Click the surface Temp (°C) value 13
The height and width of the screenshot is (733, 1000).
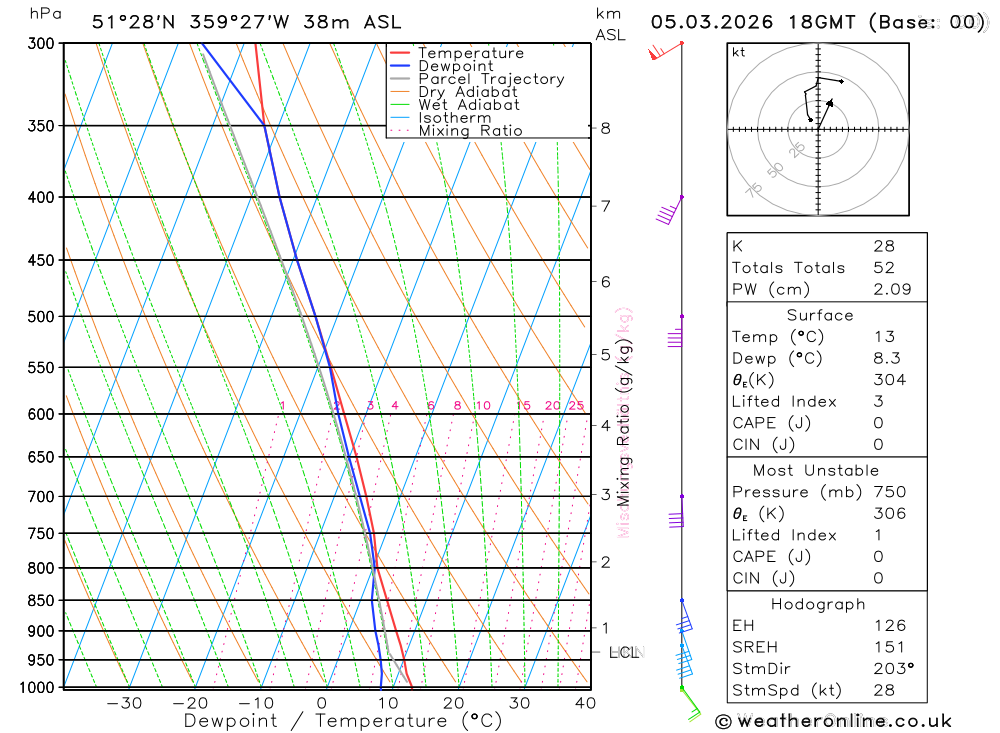pos(885,337)
